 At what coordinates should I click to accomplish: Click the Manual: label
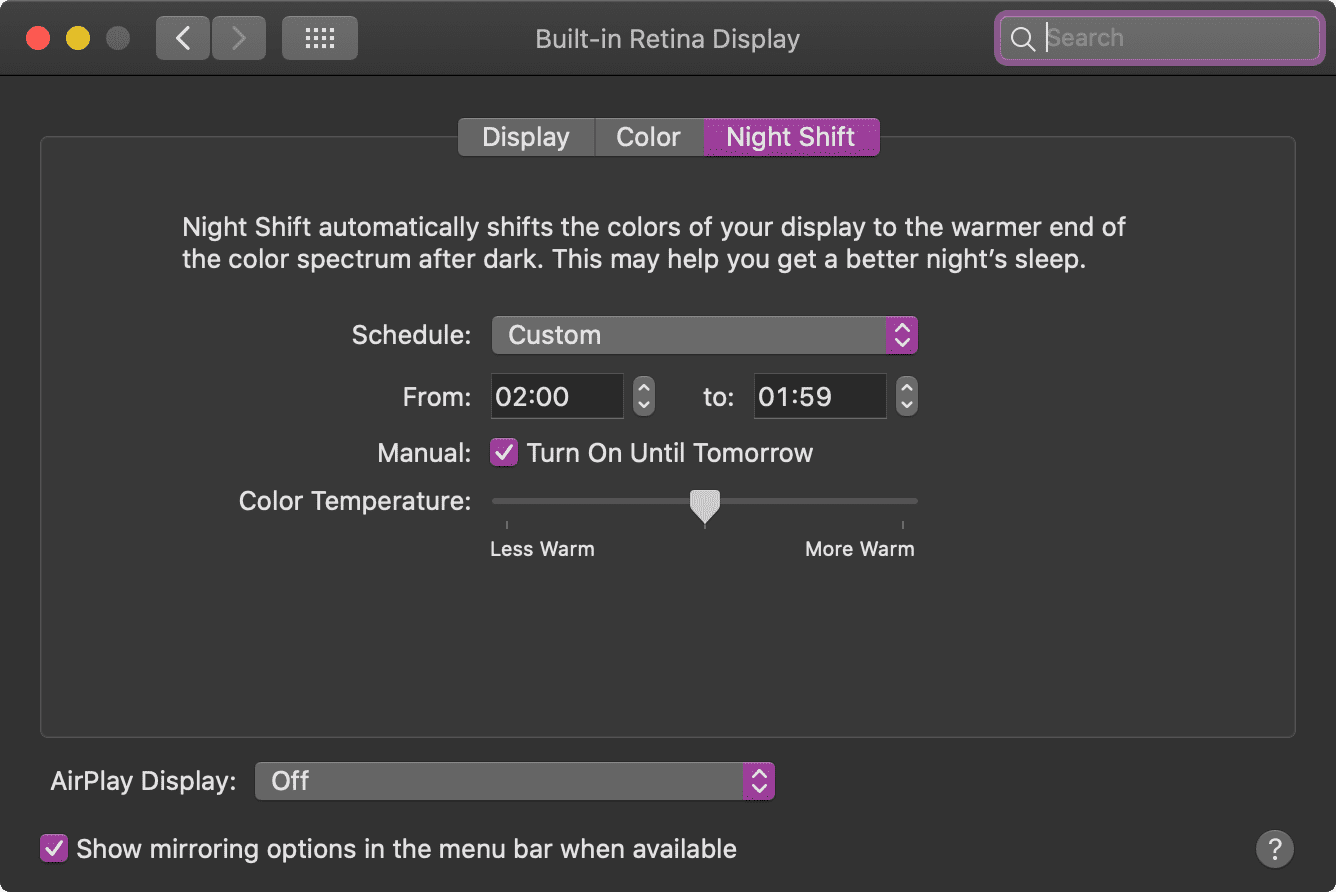coord(424,453)
